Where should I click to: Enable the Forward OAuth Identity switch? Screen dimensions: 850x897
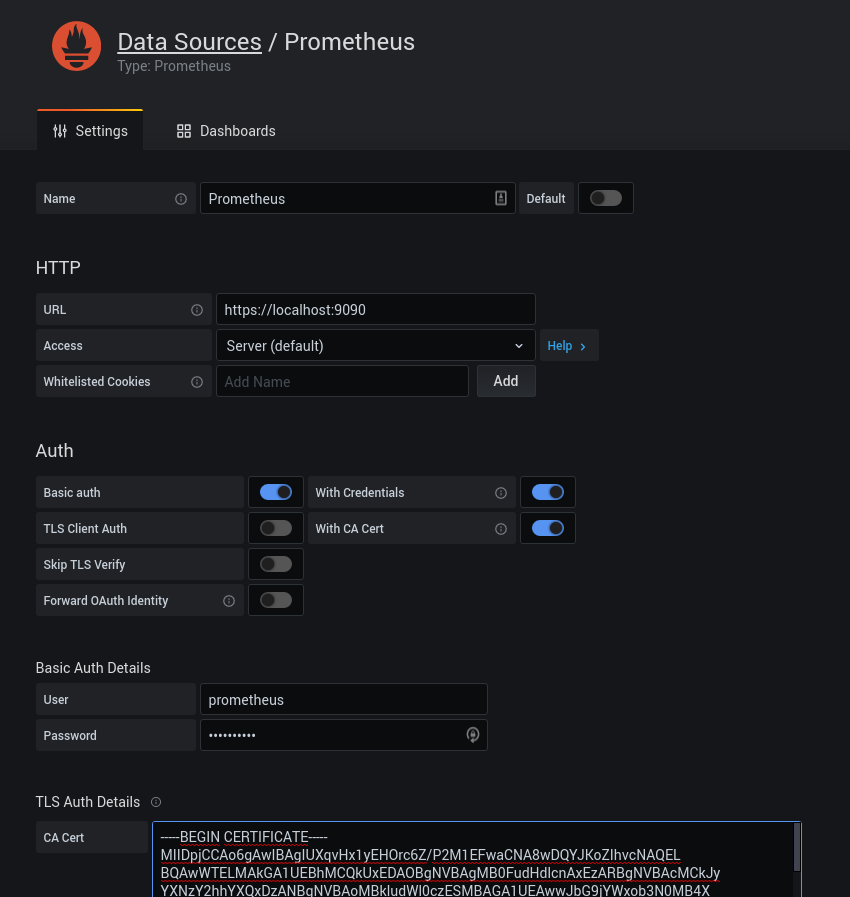coord(276,600)
